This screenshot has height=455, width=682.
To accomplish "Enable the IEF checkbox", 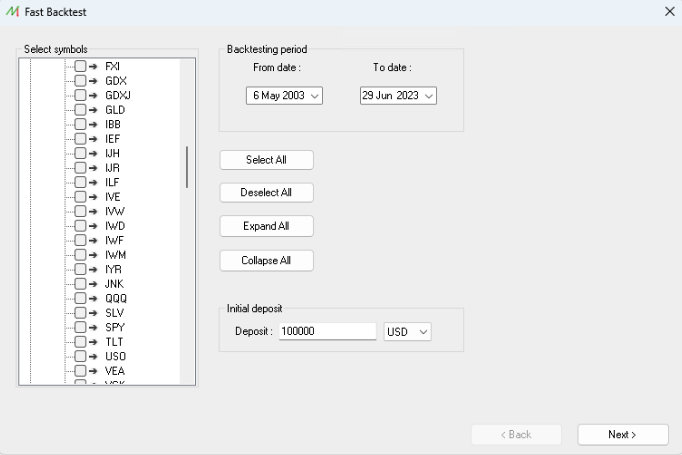I will point(80,138).
